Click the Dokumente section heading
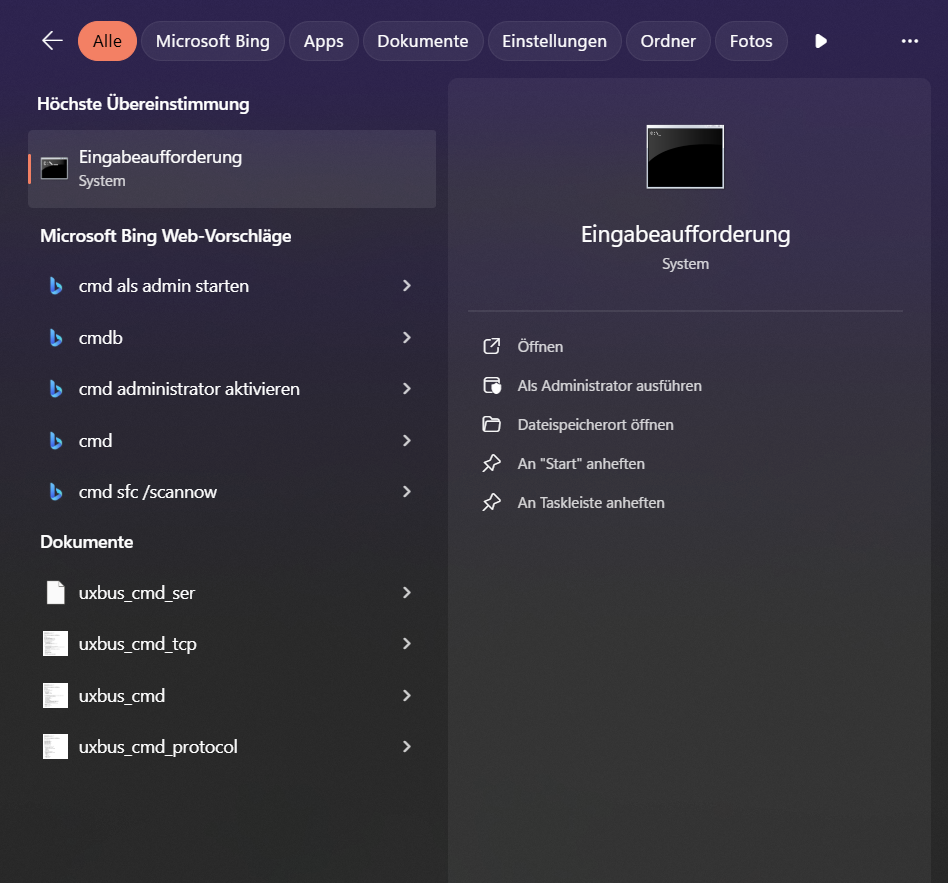This screenshot has height=883, width=948. [86, 542]
